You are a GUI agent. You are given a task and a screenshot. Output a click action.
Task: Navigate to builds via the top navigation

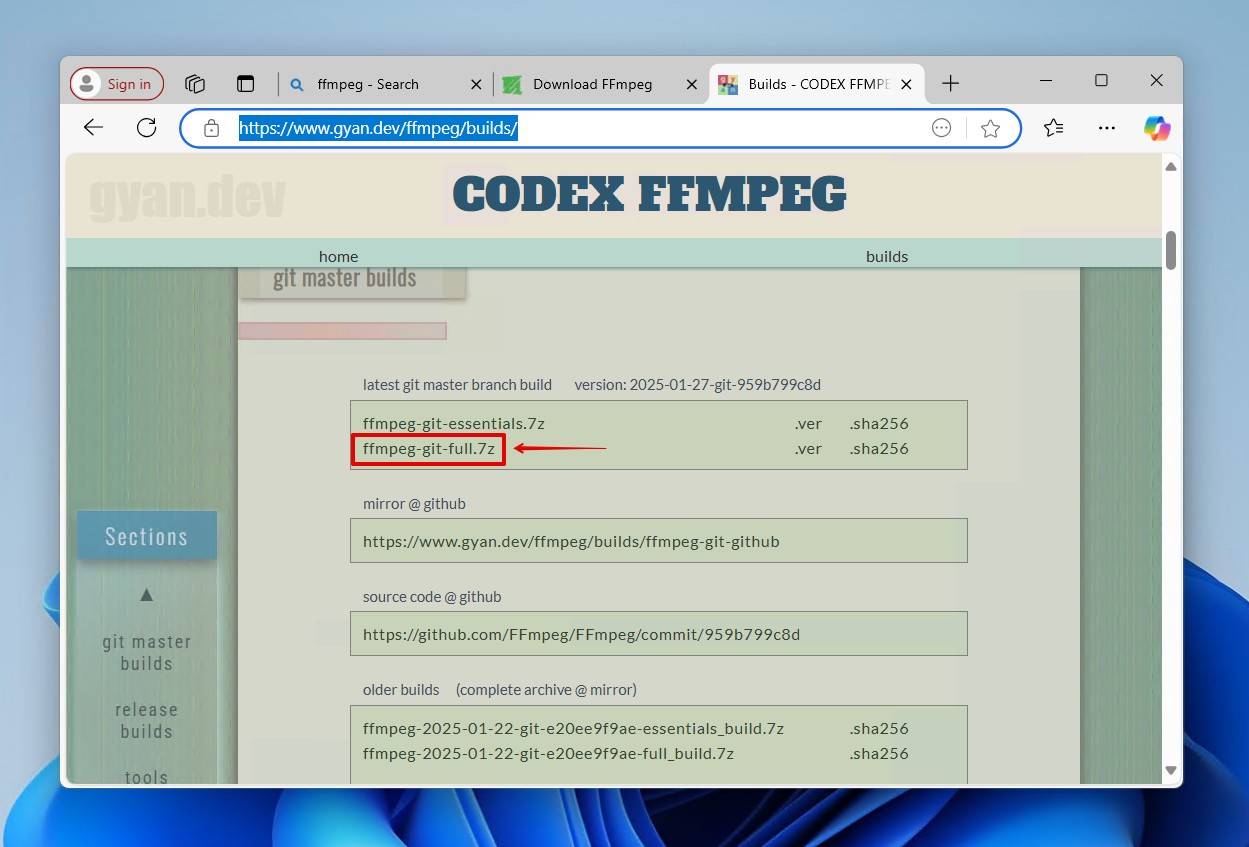[886, 256]
